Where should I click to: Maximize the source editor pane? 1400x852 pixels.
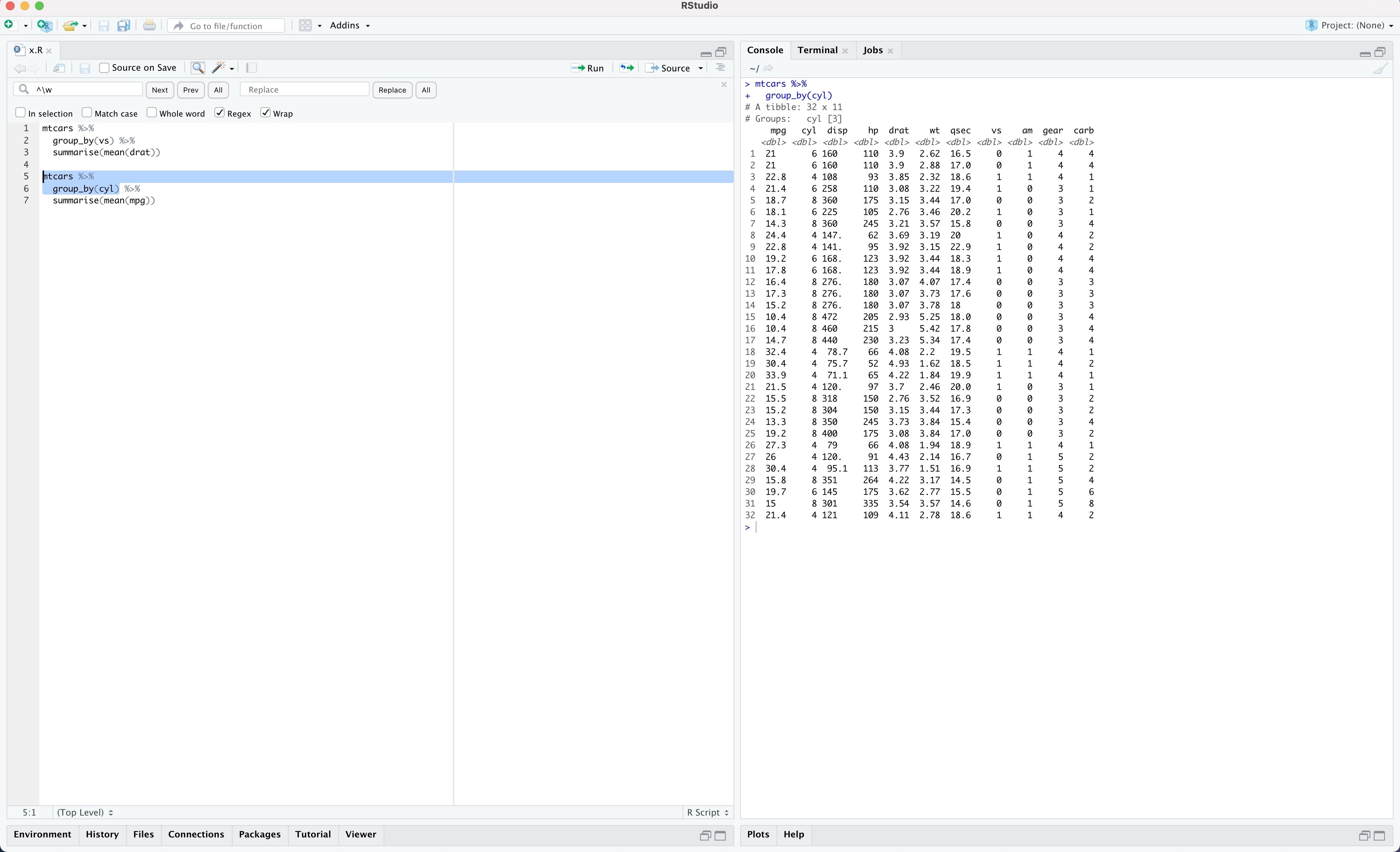[721, 52]
